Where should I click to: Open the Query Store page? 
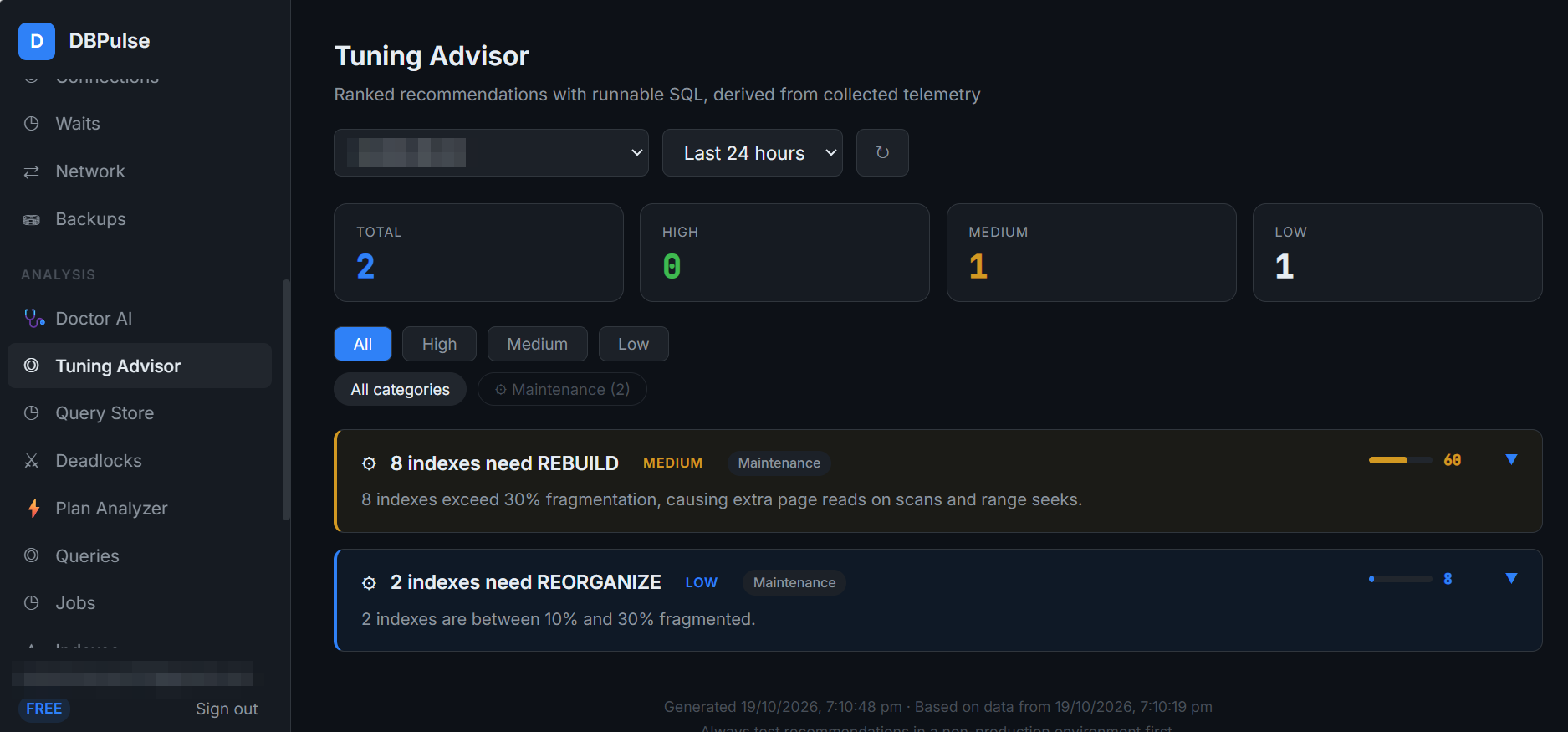tap(140, 413)
